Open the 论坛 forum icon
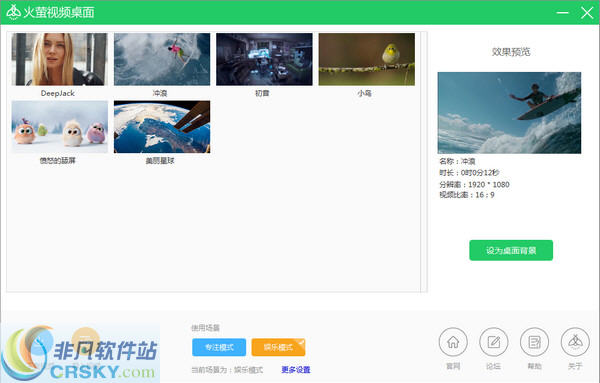The width and height of the screenshot is (600, 383). [494, 342]
